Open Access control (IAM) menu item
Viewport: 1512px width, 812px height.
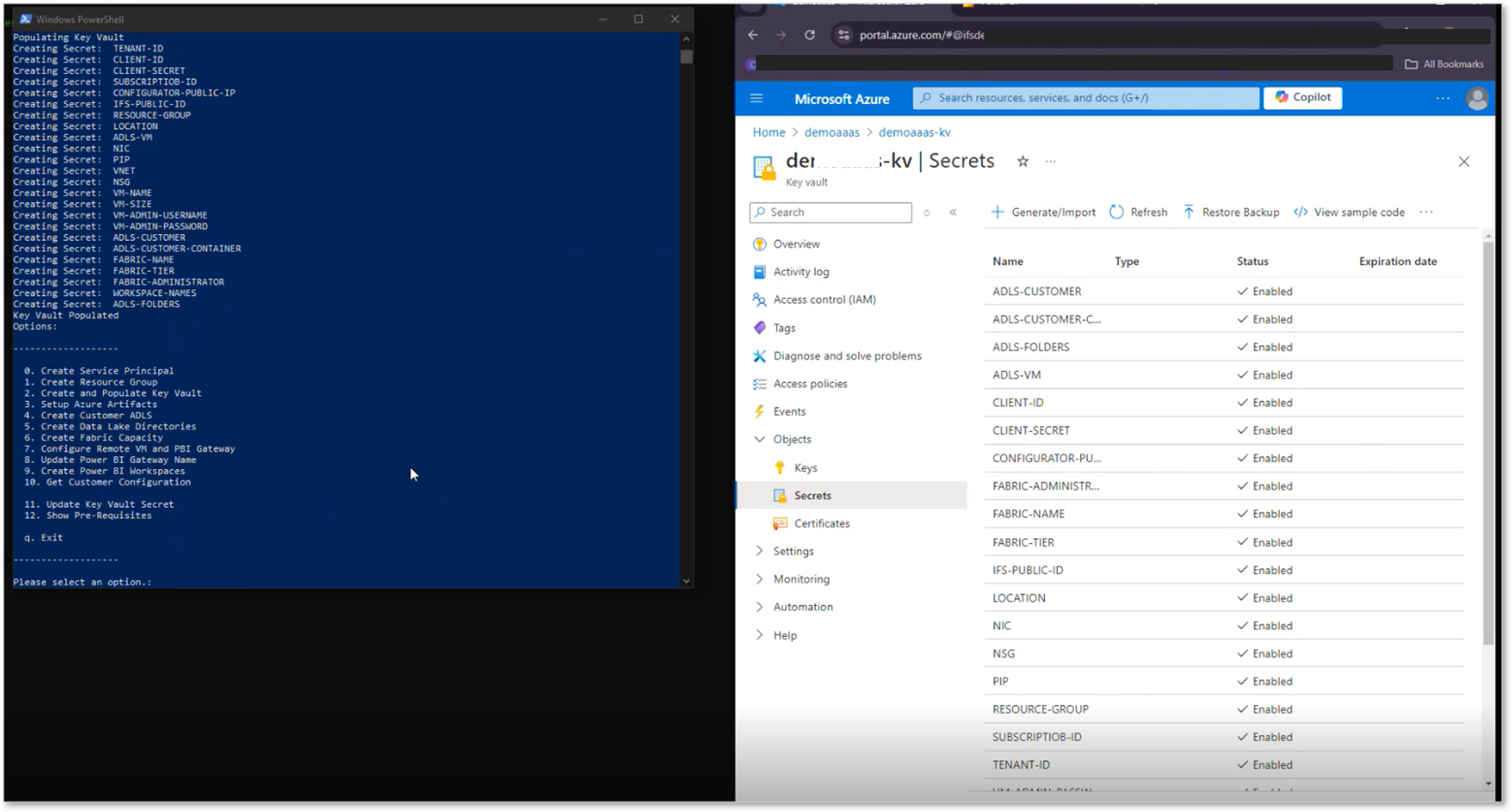tap(824, 299)
